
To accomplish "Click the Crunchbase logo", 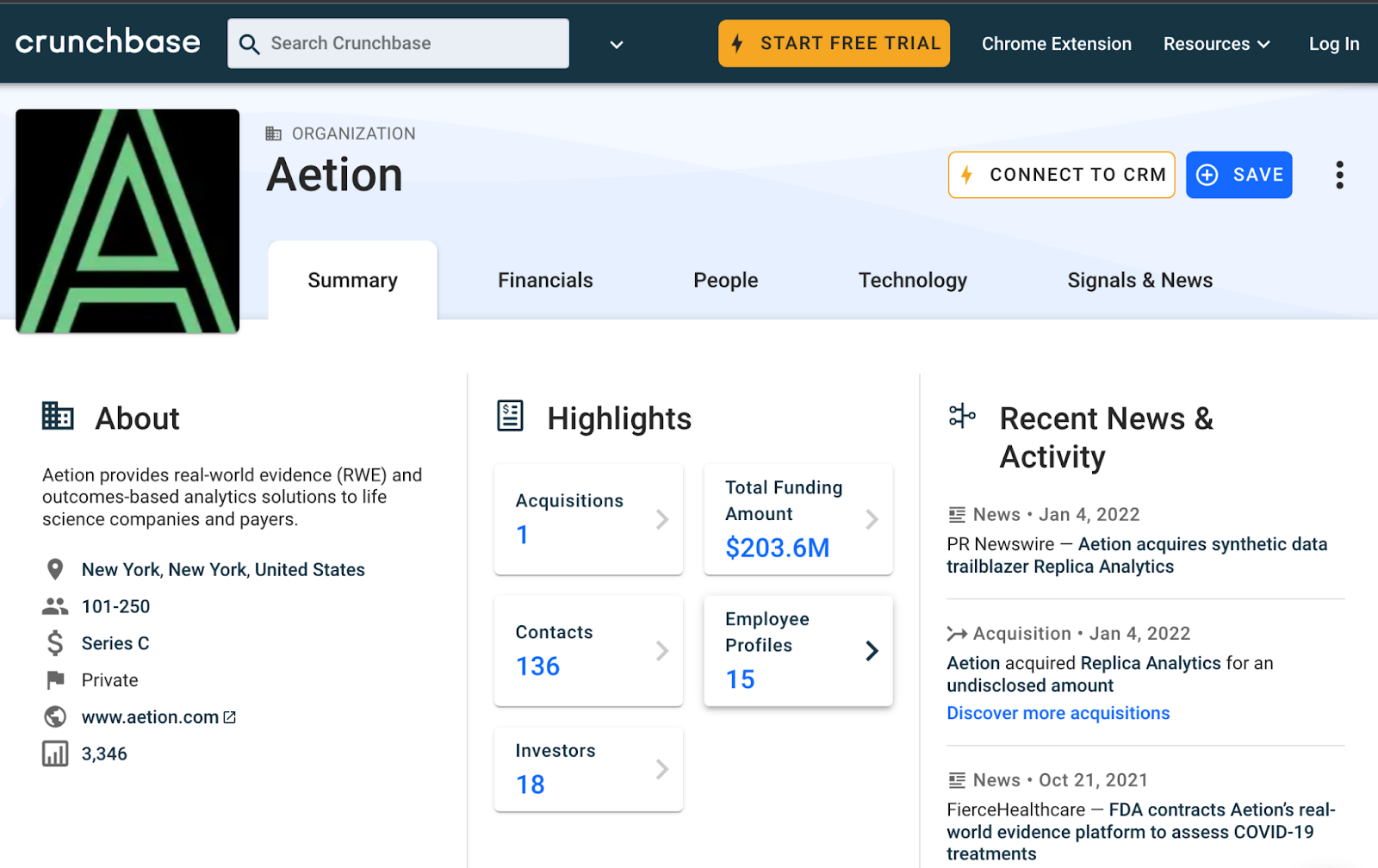I will click(x=108, y=42).
